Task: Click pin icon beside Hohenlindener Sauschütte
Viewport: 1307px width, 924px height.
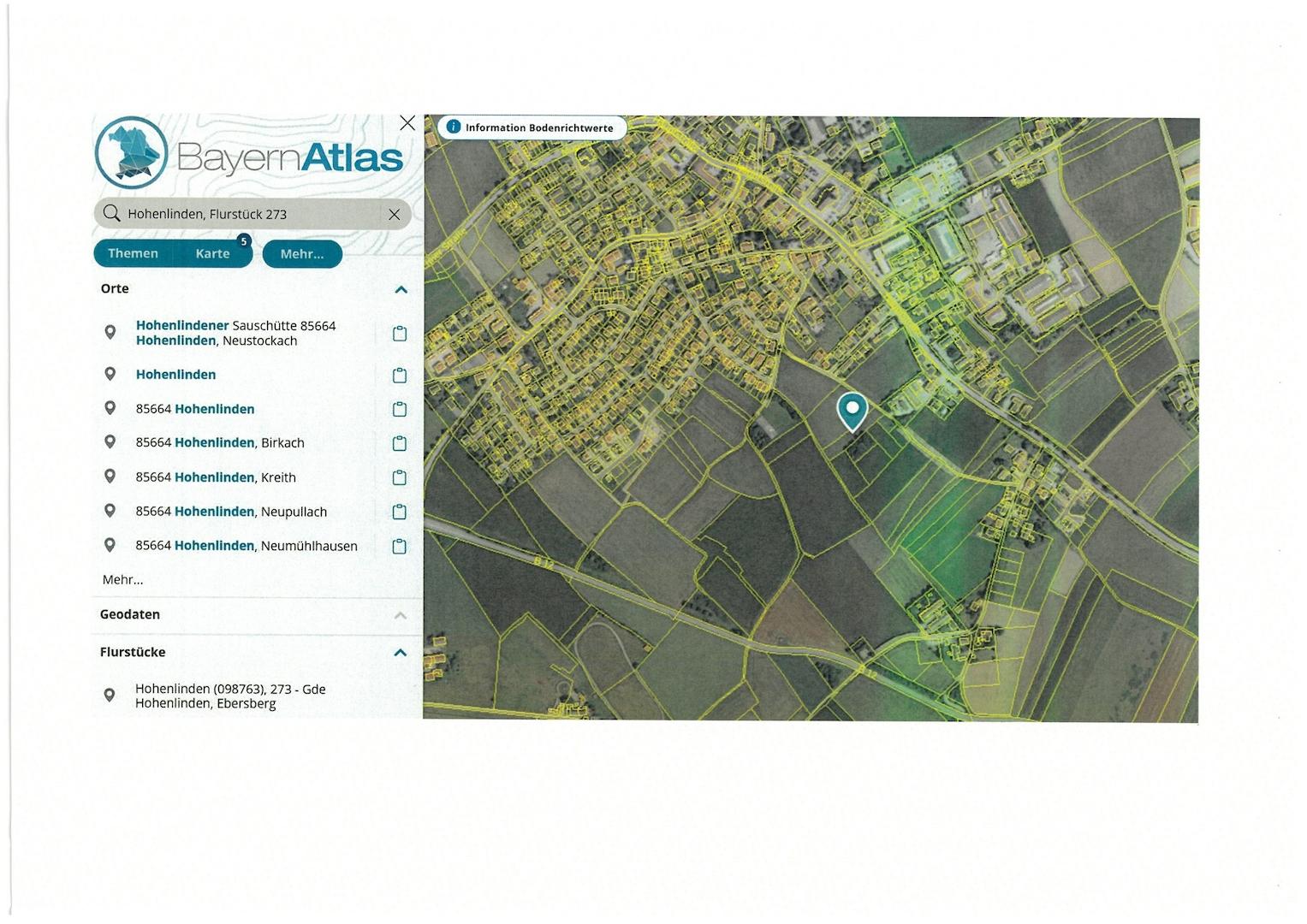Action: pos(110,332)
